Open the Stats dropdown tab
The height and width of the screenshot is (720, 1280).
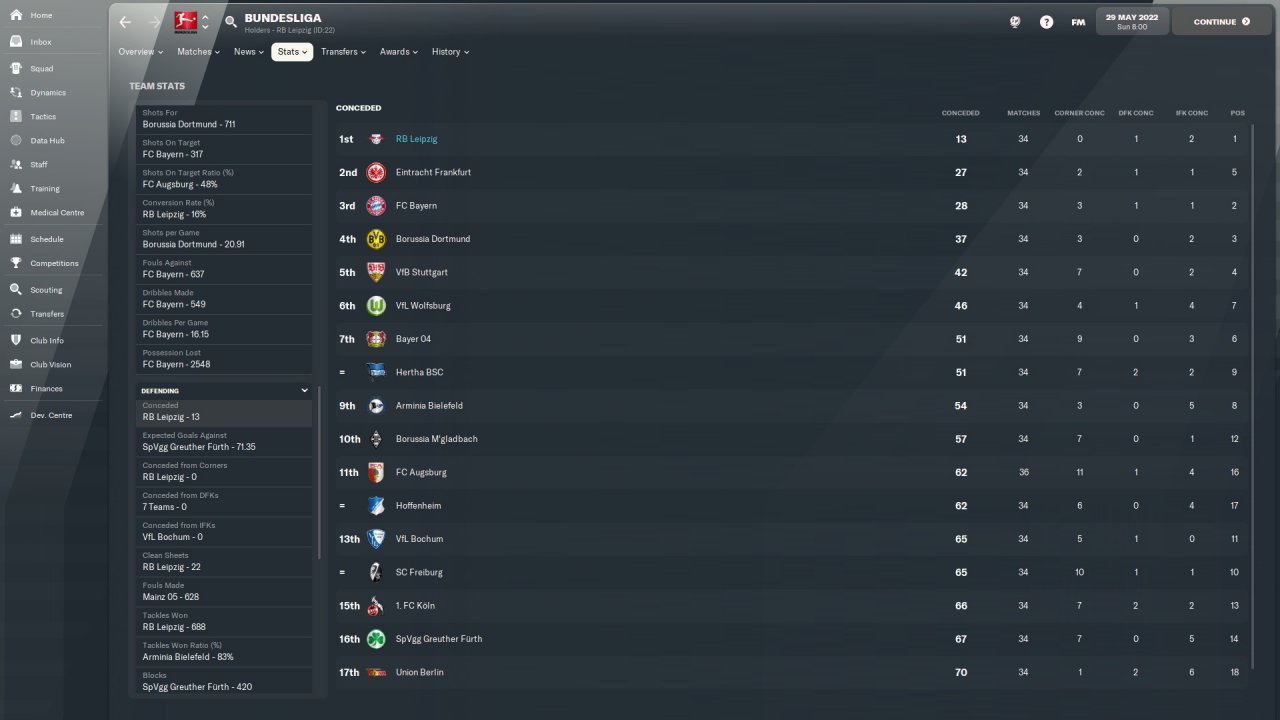292,52
